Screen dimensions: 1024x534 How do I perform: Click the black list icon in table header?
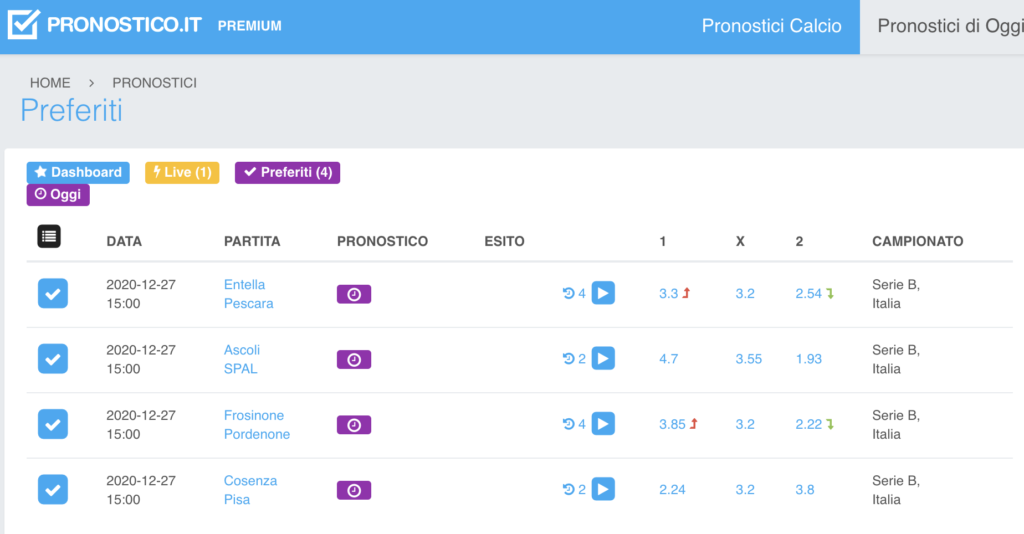49,236
